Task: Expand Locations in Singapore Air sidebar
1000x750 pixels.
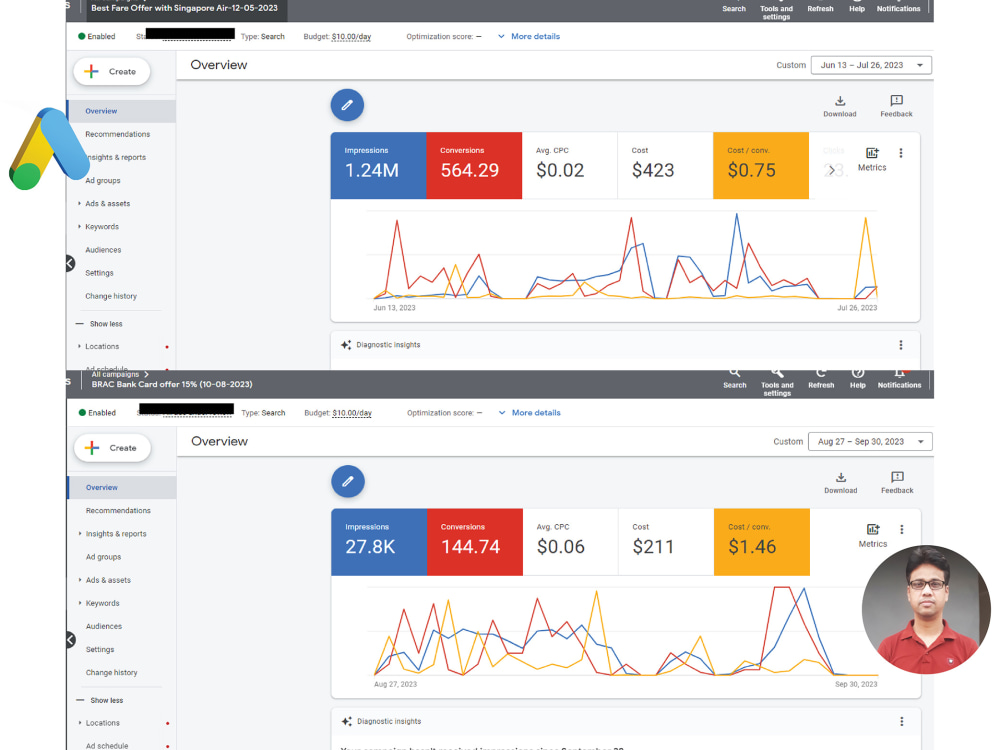Action: [102, 346]
